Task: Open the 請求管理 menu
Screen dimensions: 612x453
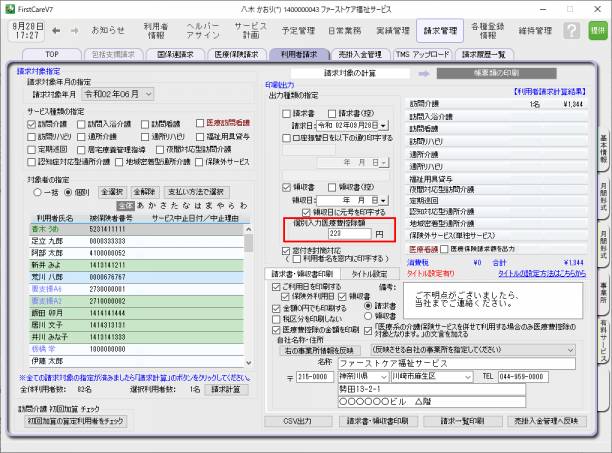Action: [439, 31]
